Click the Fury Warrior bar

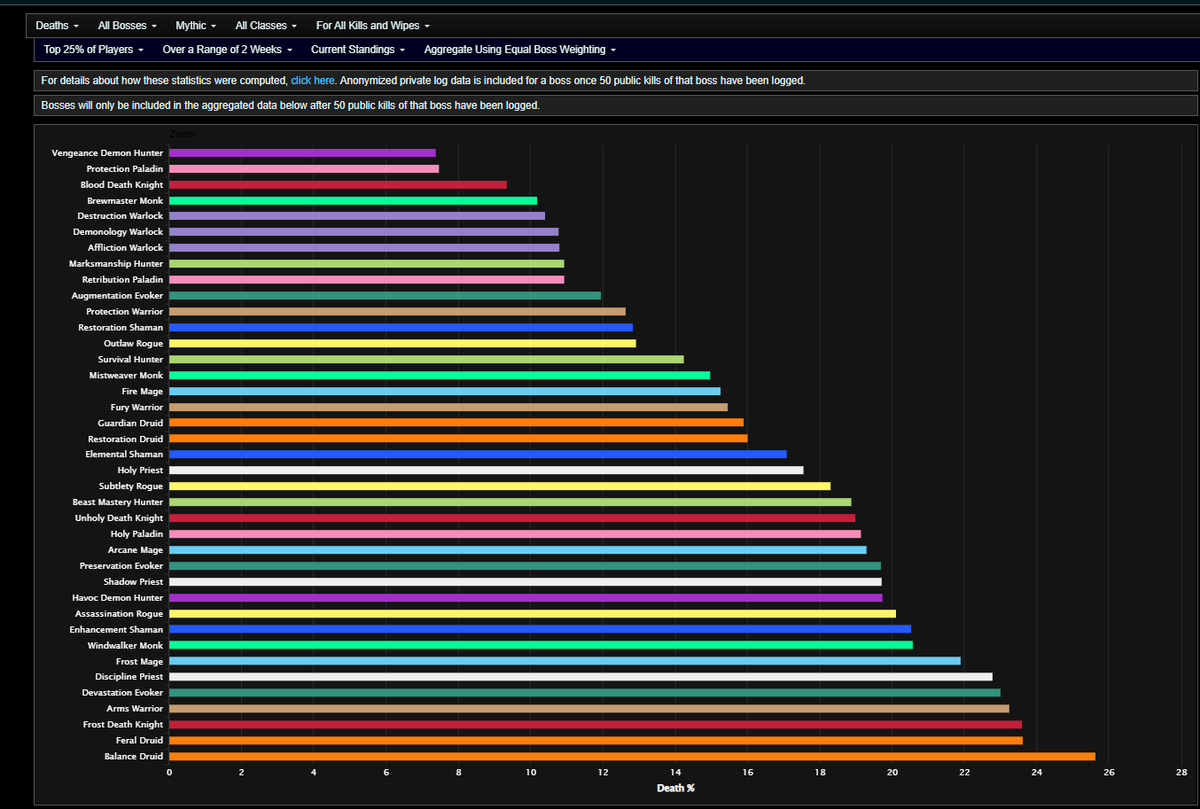(x=448, y=407)
